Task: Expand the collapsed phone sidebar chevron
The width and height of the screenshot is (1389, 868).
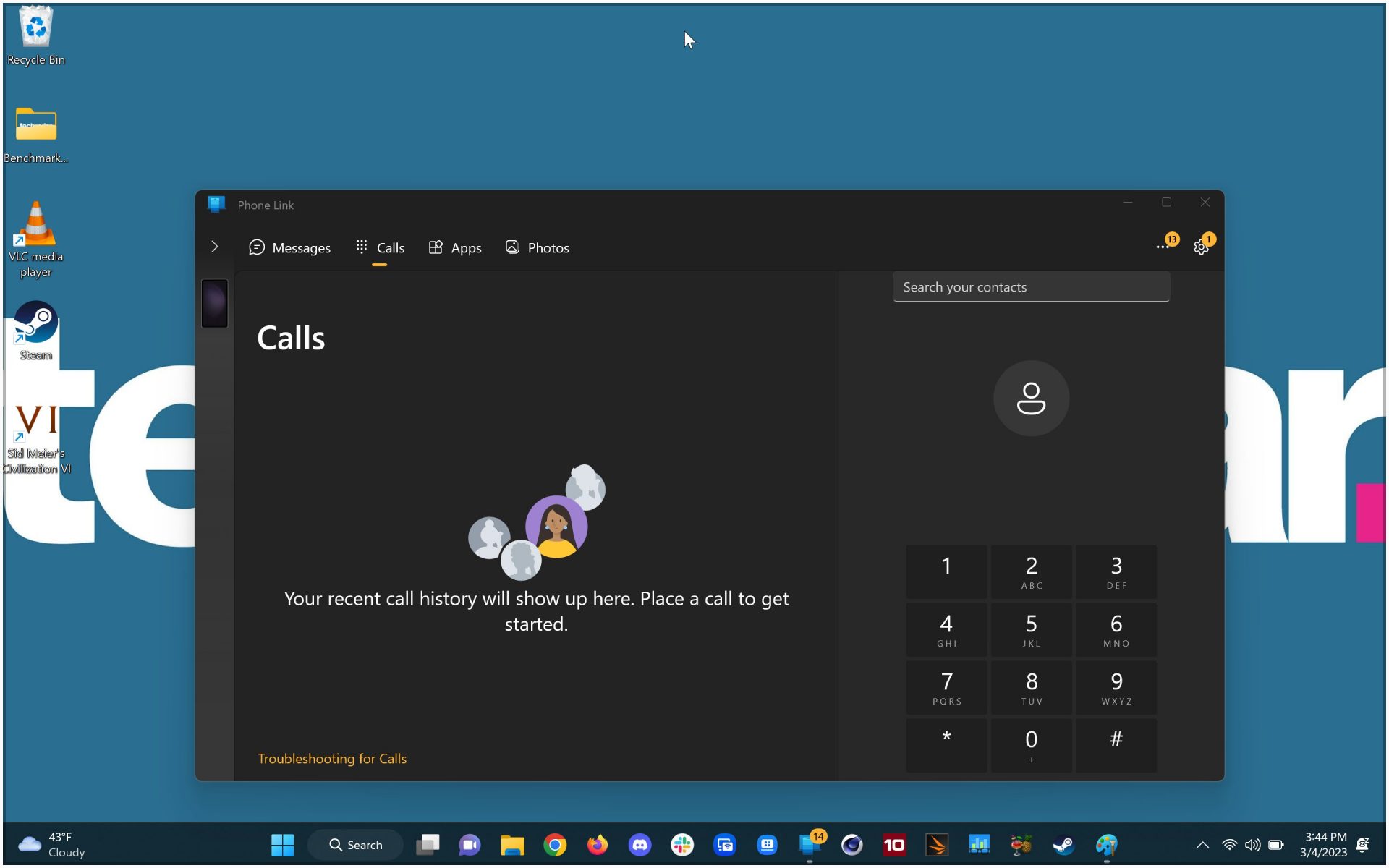Action: [x=214, y=247]
